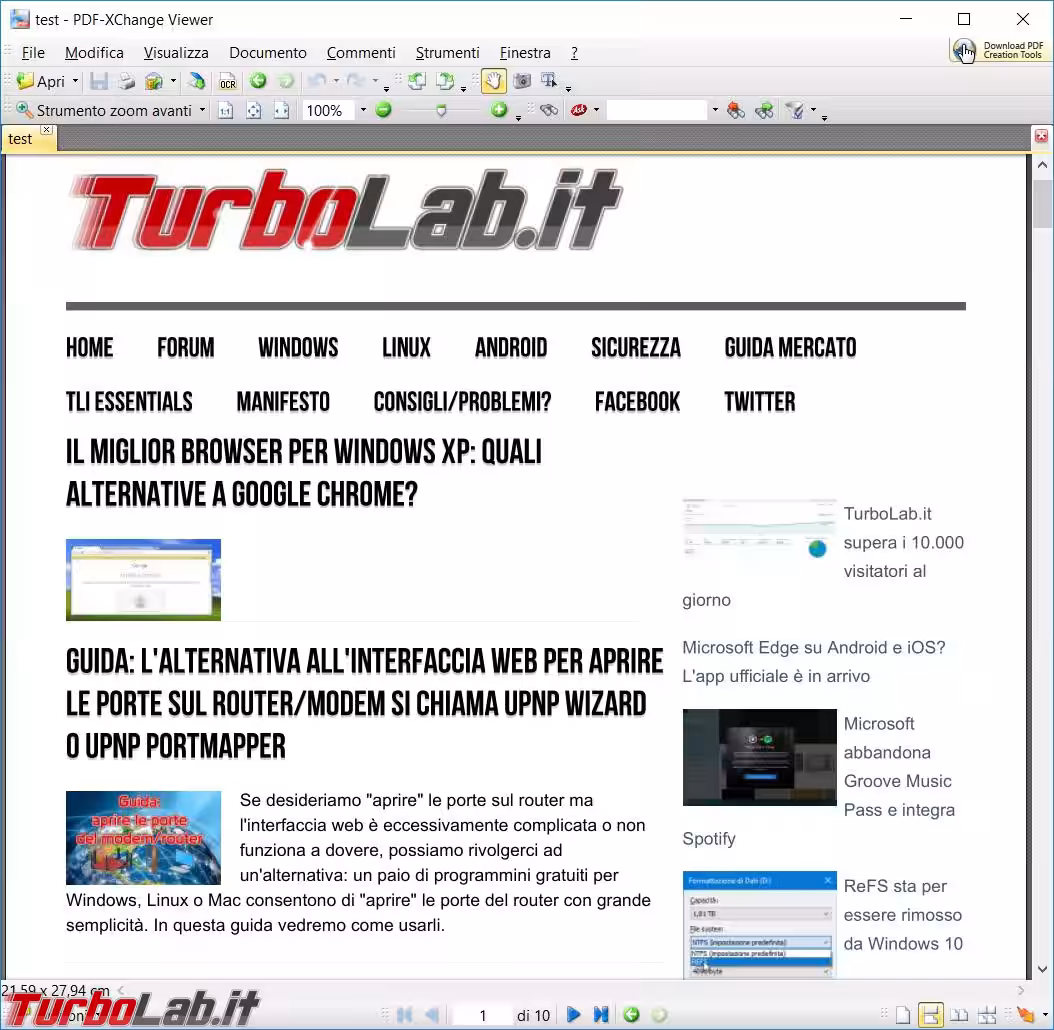Viewport: 1054px width, 1030px height.
Task: Go to next page with blue arrow
Action: coord(573,1014)
